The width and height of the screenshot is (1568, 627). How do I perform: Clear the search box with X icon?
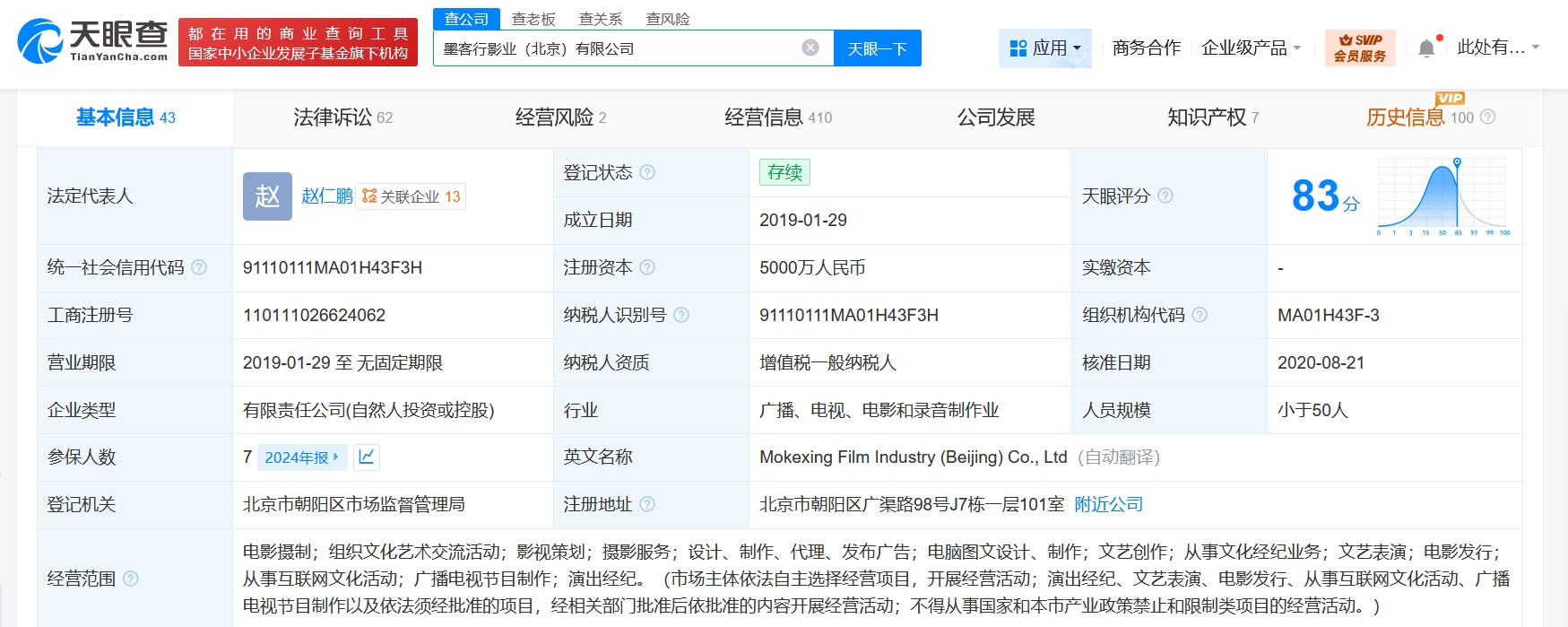810,48
